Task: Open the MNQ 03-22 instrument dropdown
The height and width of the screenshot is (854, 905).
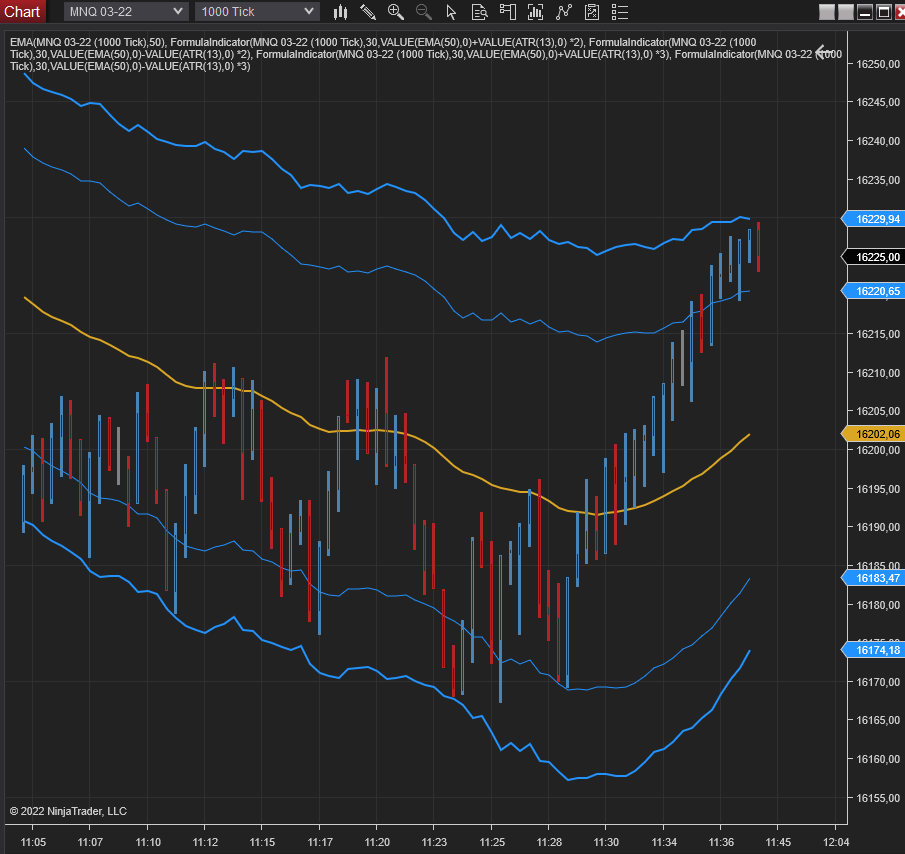Action: (x=126, y=12)
